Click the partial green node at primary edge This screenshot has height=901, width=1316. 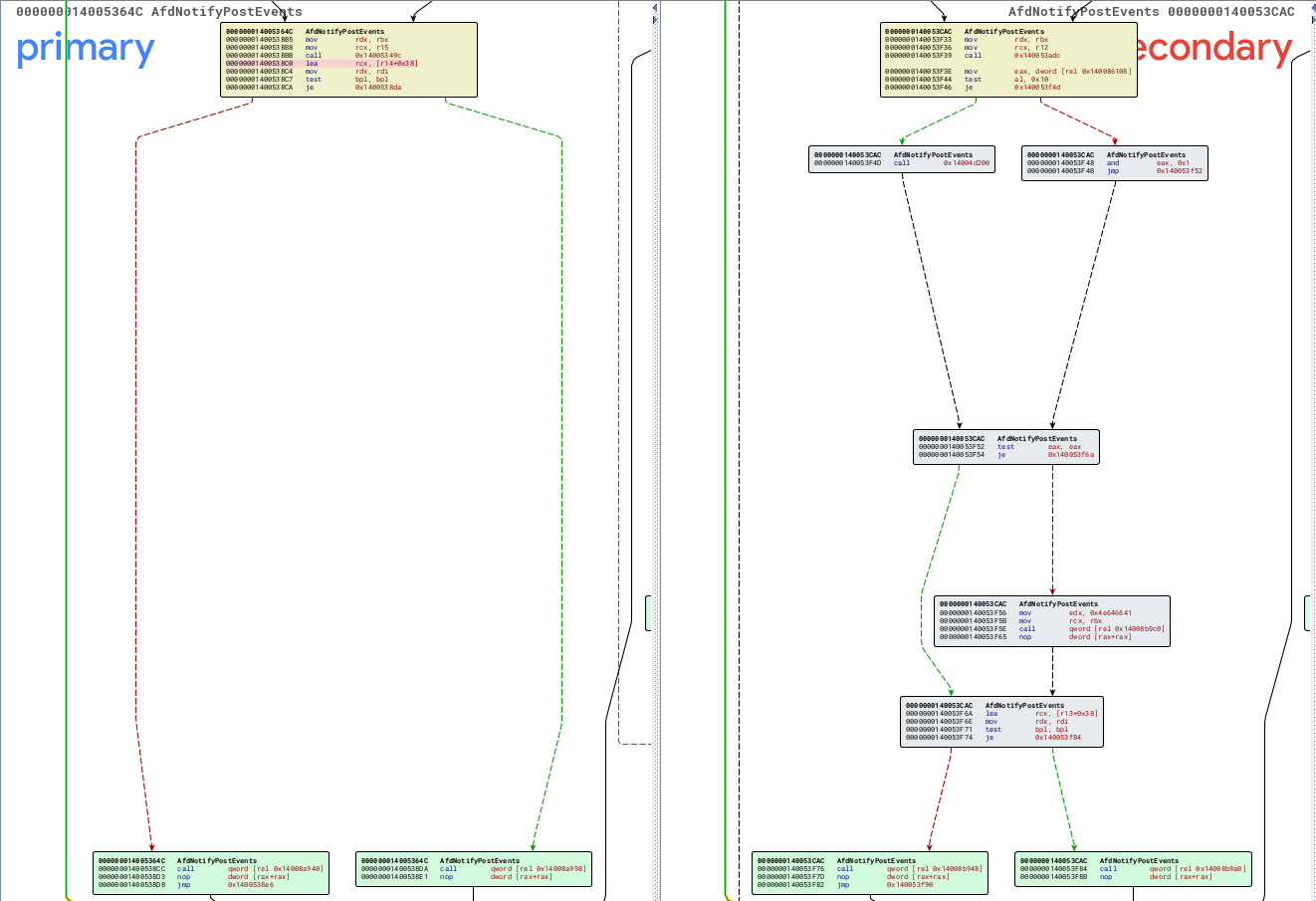click(649, 612)
